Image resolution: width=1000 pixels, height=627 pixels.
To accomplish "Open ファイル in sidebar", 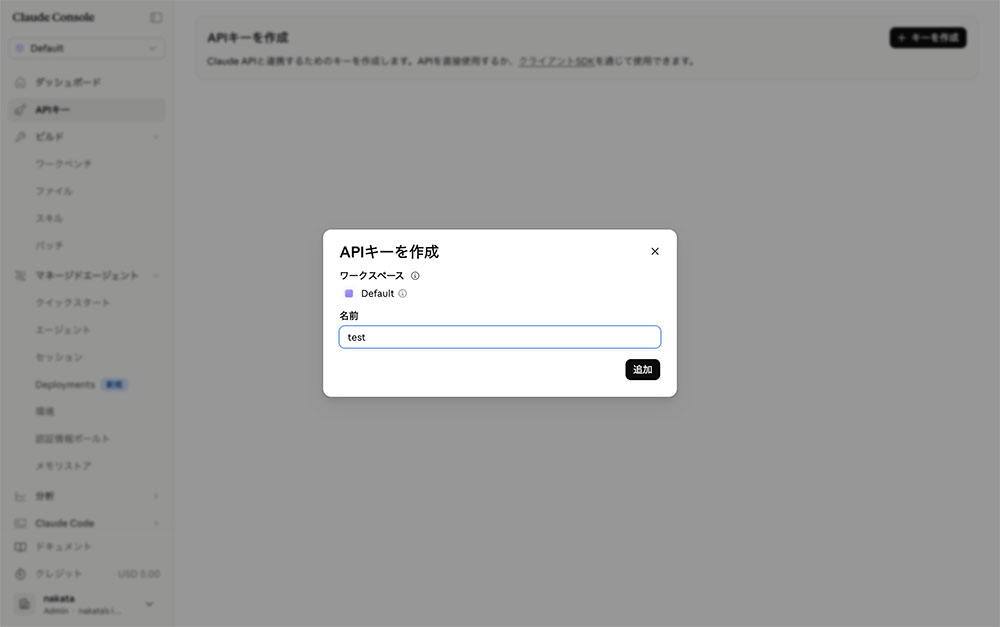I will tap(54, 191).
